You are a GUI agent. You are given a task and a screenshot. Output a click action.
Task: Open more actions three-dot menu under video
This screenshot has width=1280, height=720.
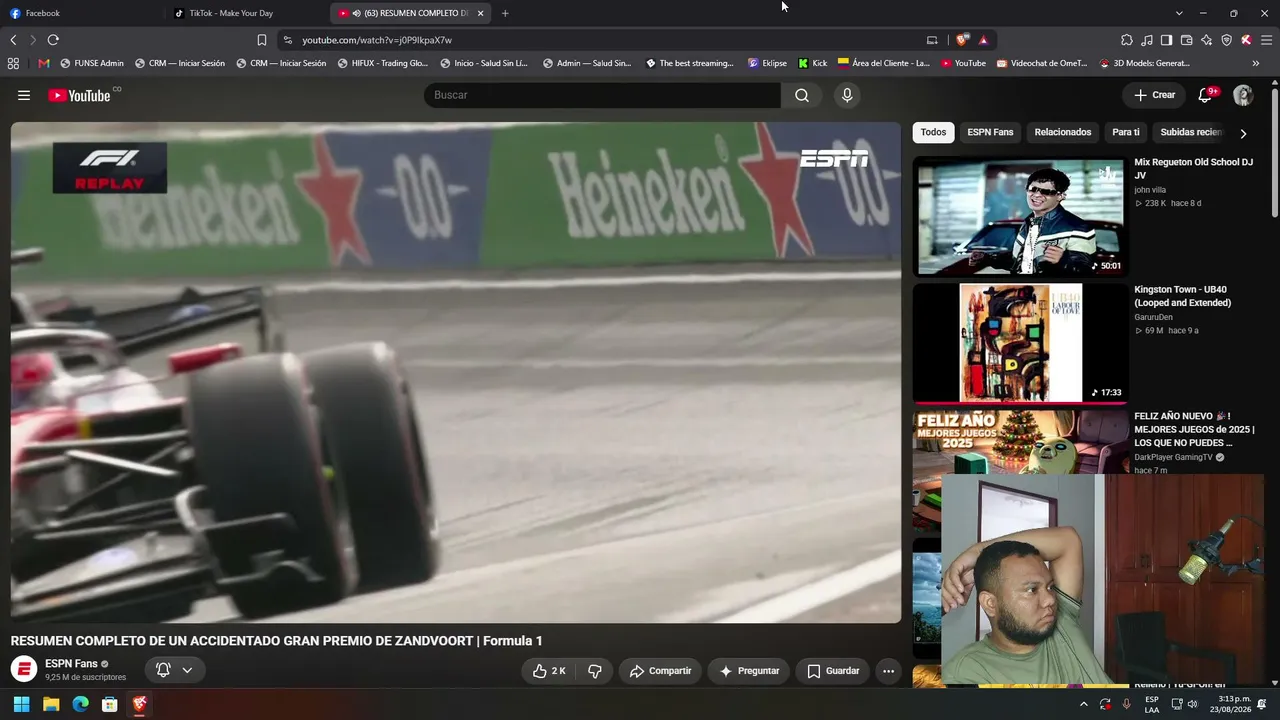point(888,671)
